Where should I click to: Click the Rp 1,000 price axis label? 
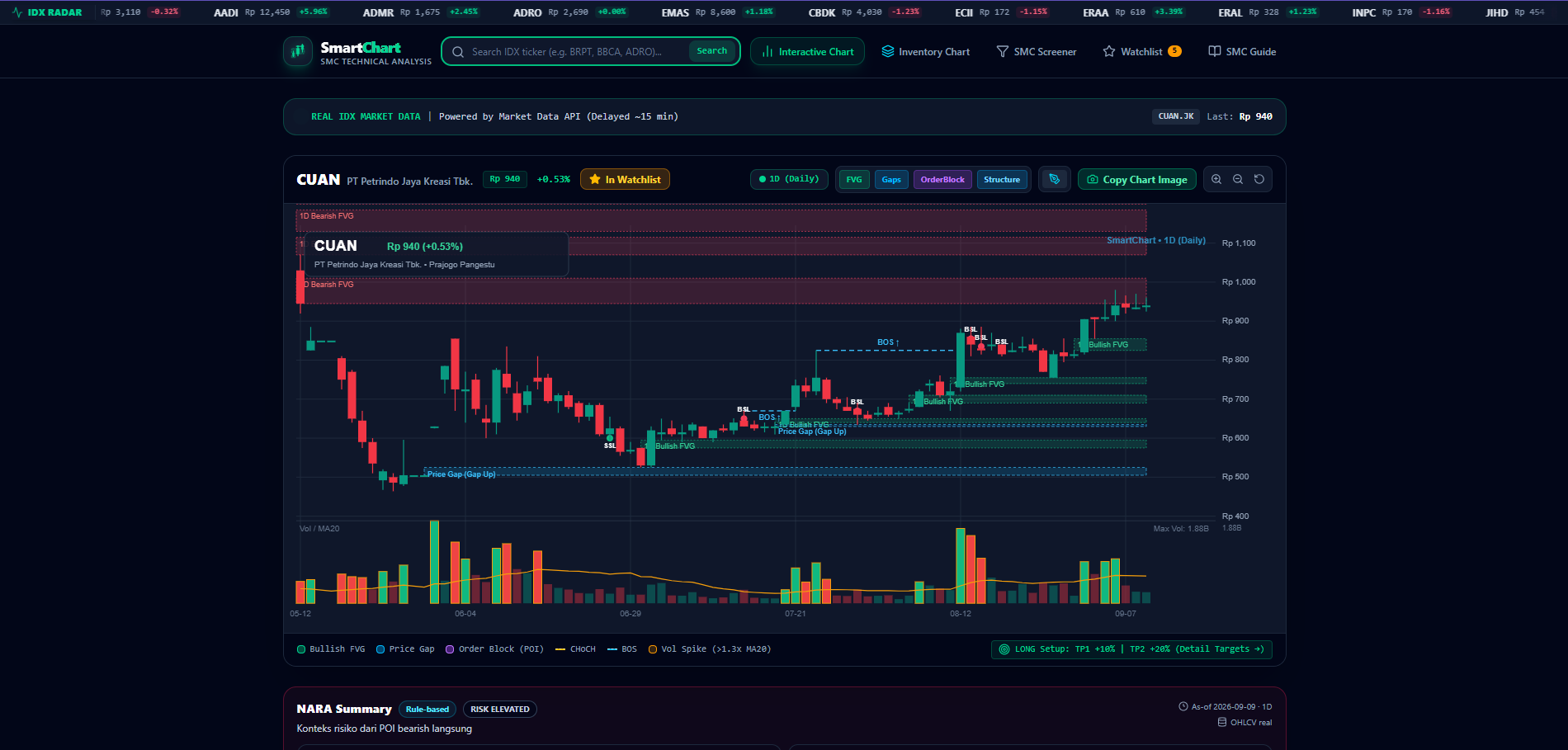[1239, 282]
